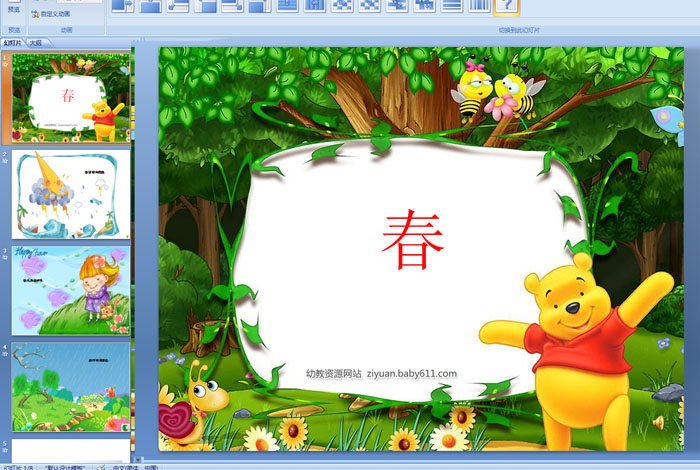Screen dimensions: 700x470
Task: Click the spell check status bar icon
Action: pyautogui.click(x=101, y=467)
